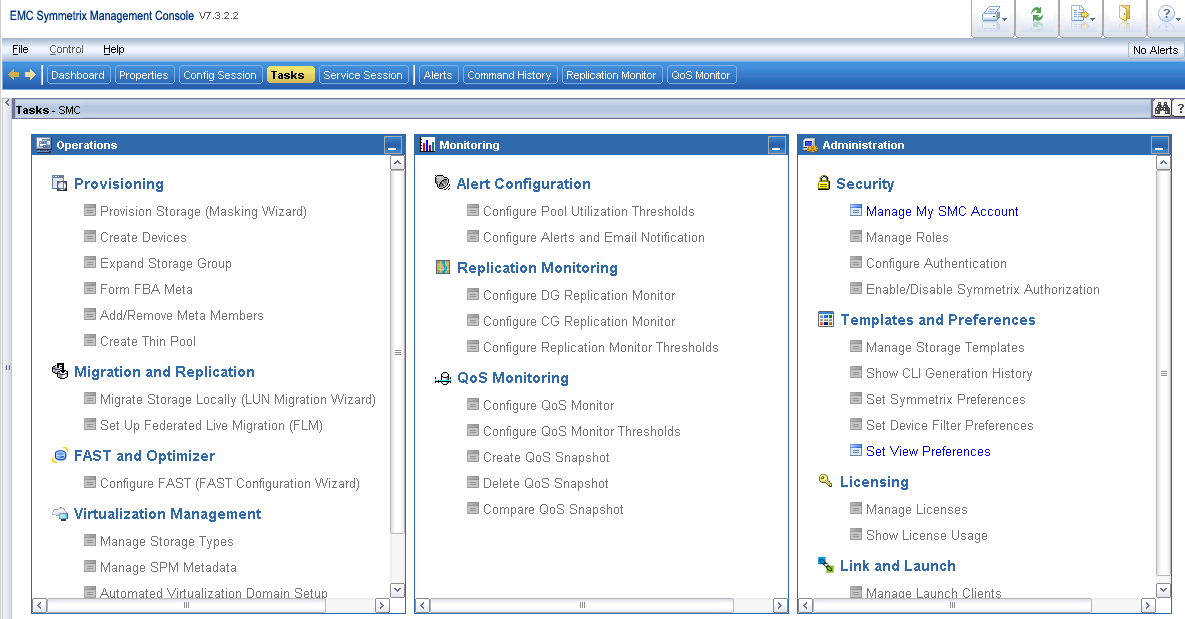Click the Alert Configuration section icon
This screenshot has height=619, width=1185.
[443, 183]
